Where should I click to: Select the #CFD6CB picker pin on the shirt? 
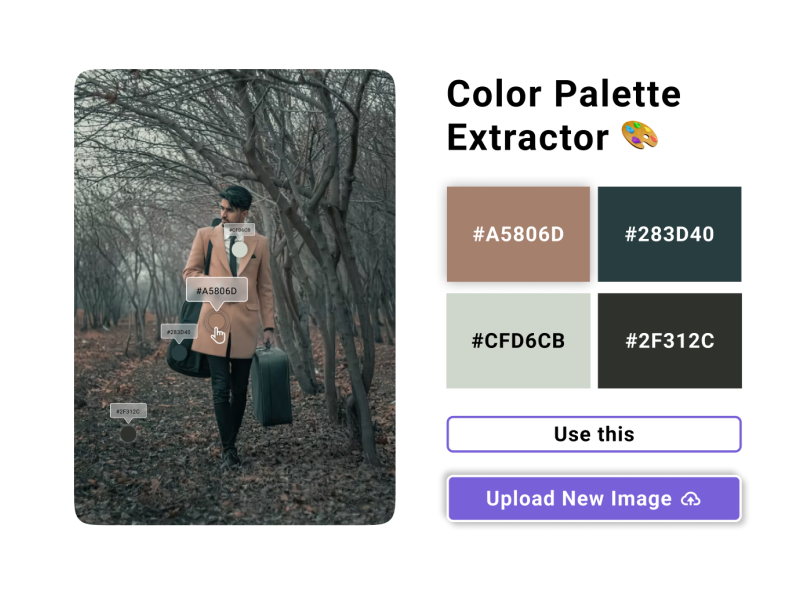coord(238,250)
